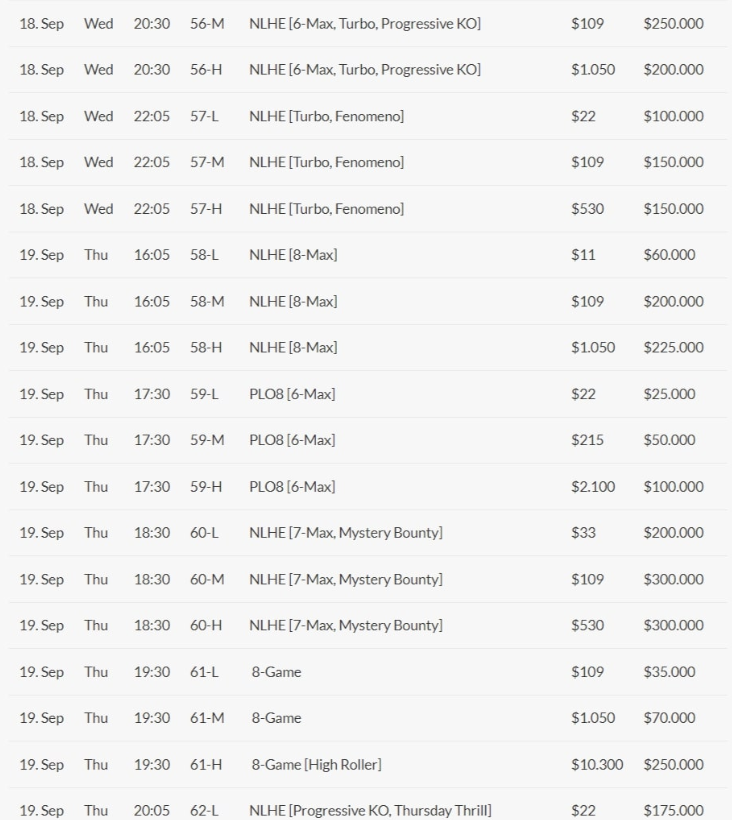The image size is (732, 820).
Task: Select the $10.300 High Roller buy-in
Action: pyautogui.click(x=597, y=765)
